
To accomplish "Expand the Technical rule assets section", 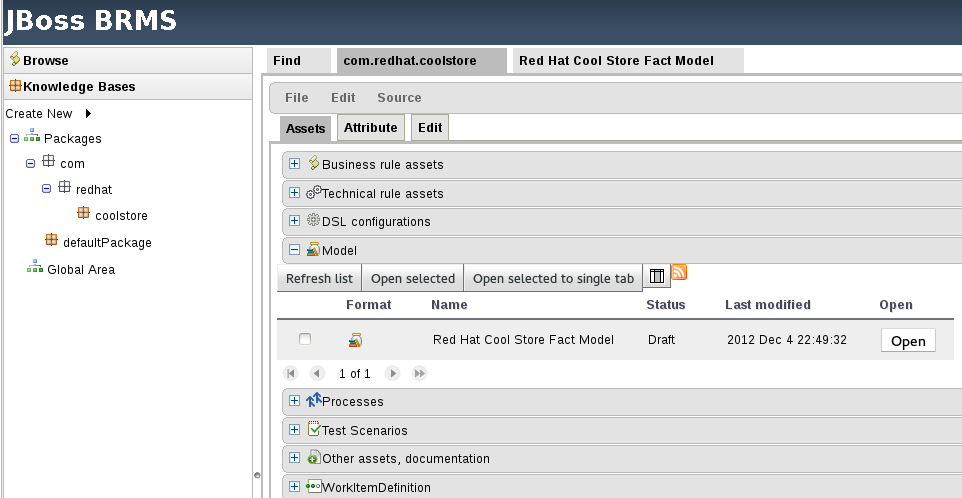I will [x=294, y=193].
